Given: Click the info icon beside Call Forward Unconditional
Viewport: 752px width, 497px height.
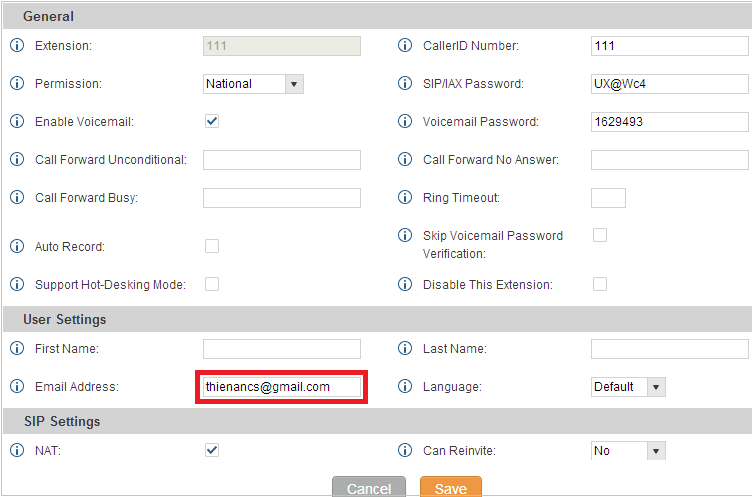Looking at the screenshot, I should coord(17,159).
